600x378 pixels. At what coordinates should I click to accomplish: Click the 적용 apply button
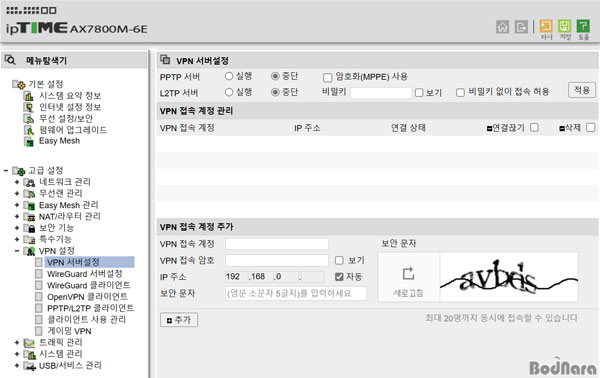pos(582,90)
